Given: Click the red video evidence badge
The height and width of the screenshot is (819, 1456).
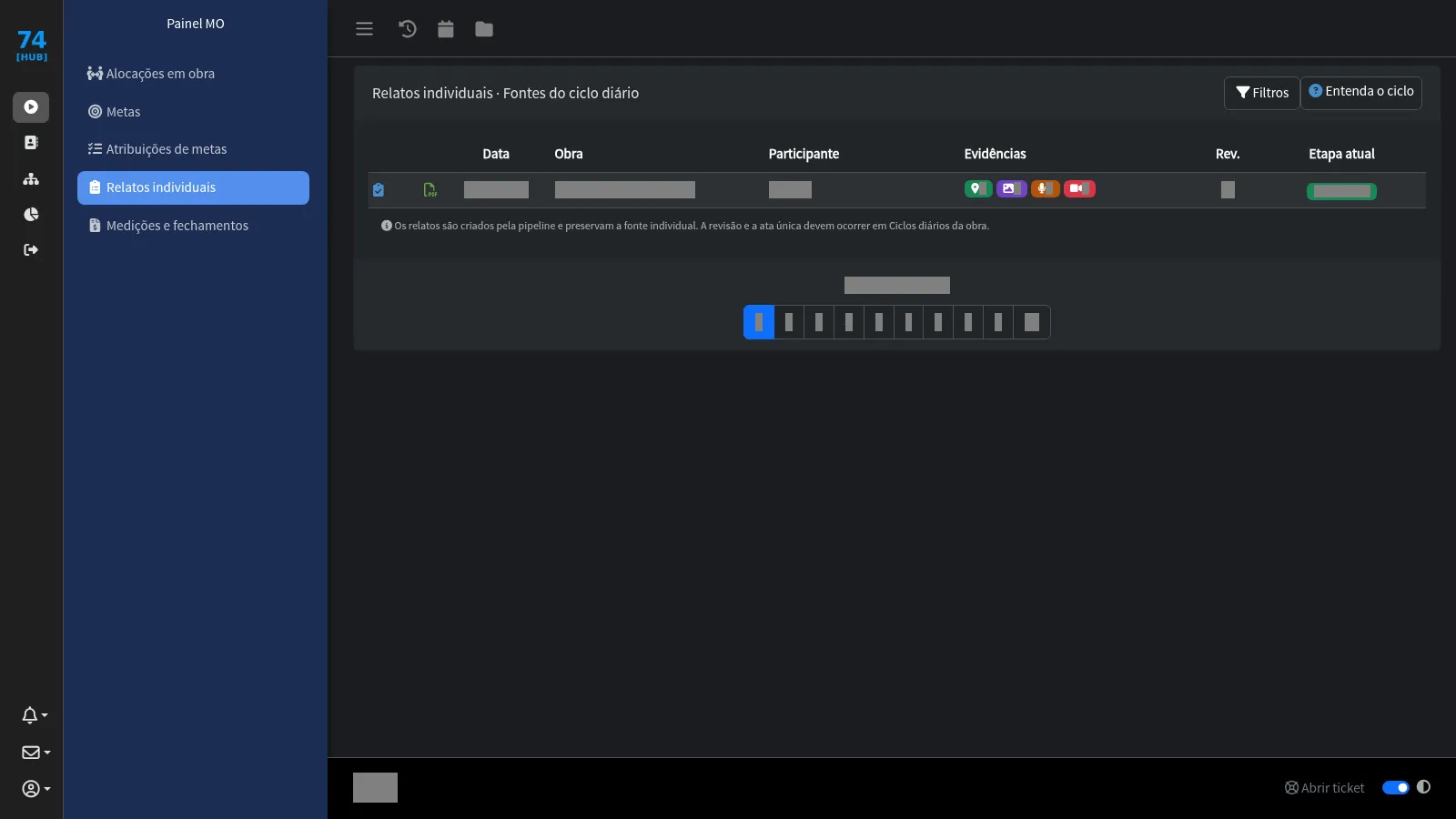Looking at the screenshot, I should (x=1079, y=188).
